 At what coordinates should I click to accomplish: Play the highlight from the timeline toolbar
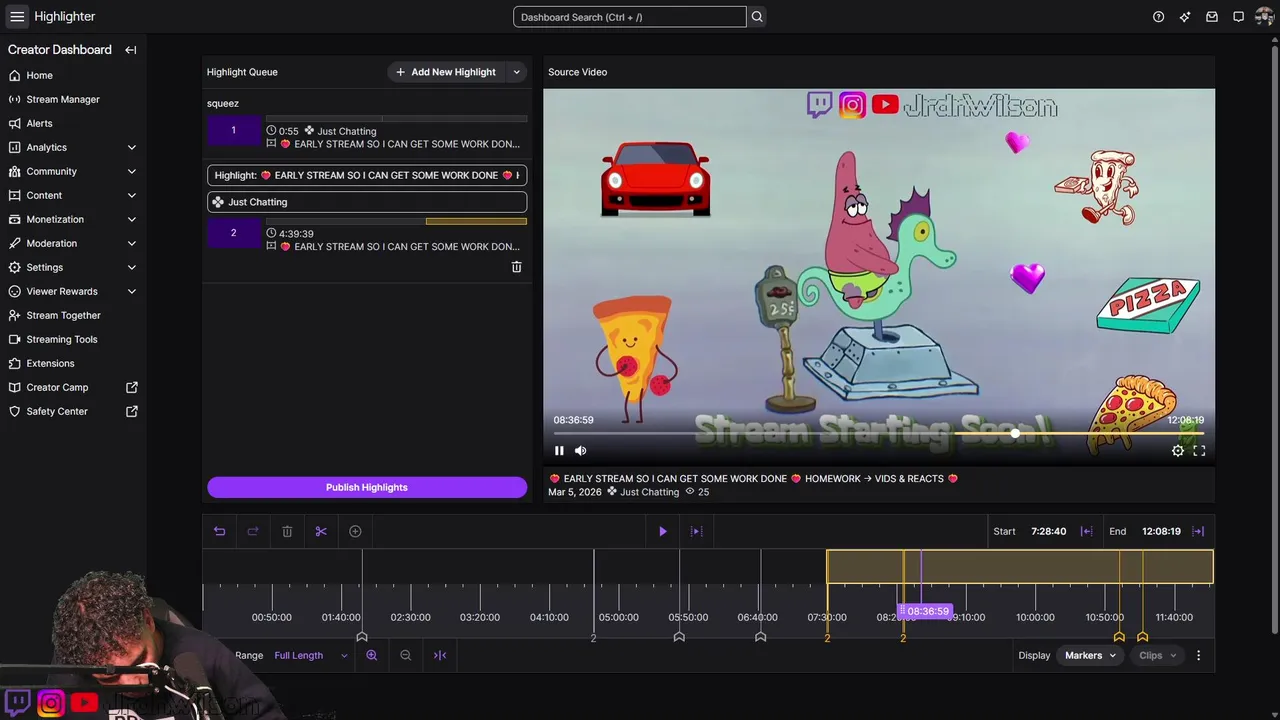[x=662, y=532]
